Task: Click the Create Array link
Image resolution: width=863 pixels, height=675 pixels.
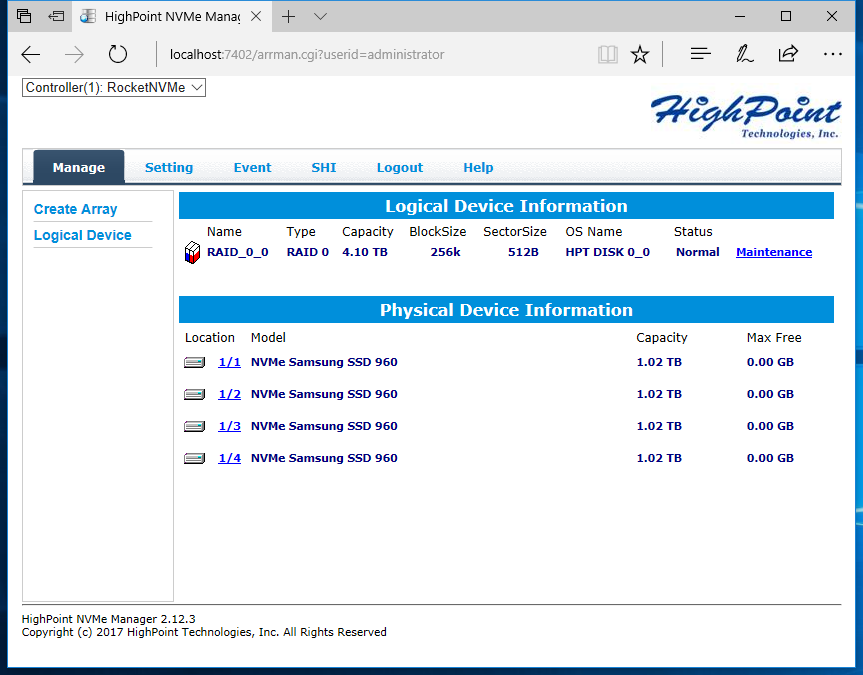Action: click(75, 209)
